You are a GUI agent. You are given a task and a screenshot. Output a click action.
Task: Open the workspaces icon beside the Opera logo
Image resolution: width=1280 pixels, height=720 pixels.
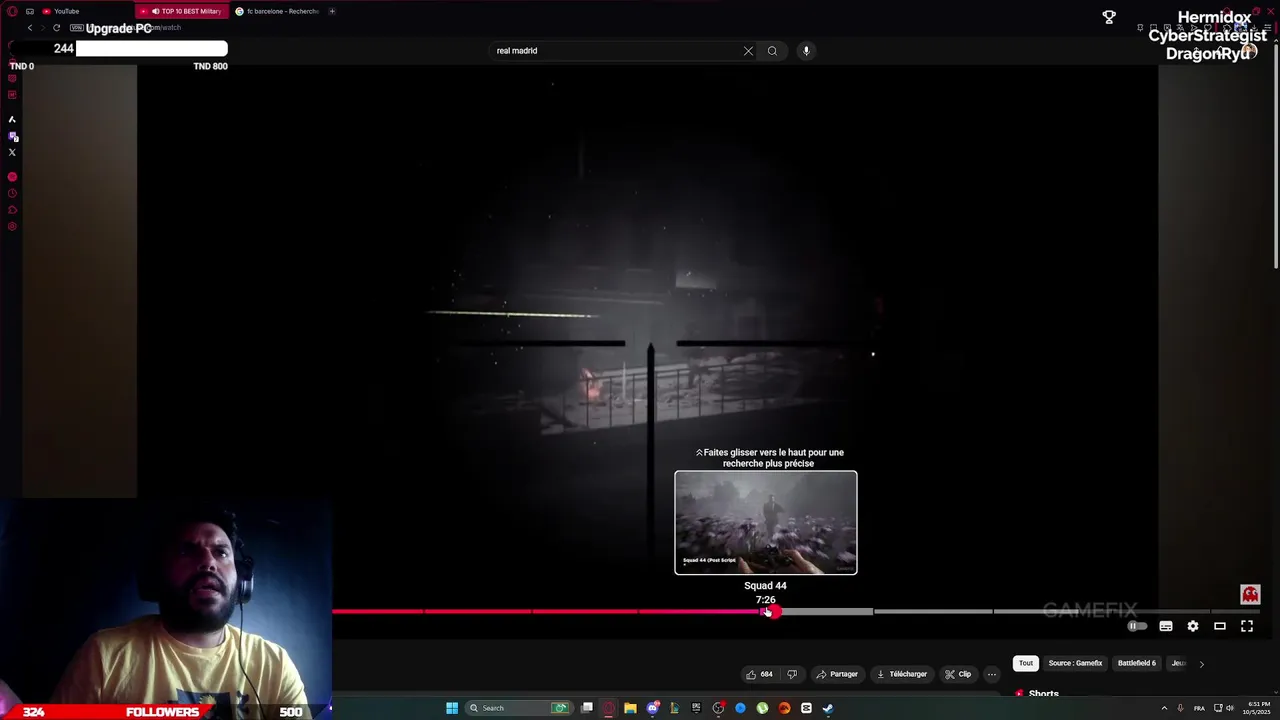29,11
